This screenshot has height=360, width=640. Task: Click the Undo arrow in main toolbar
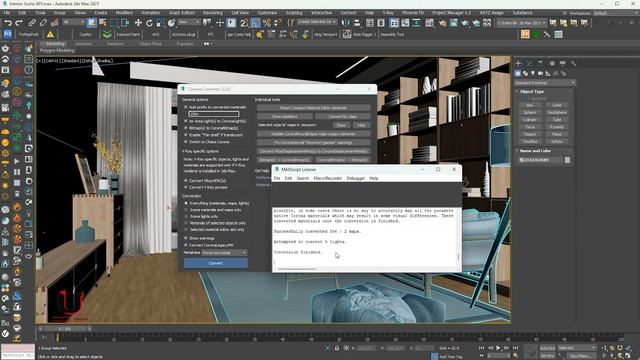[8, 23]
